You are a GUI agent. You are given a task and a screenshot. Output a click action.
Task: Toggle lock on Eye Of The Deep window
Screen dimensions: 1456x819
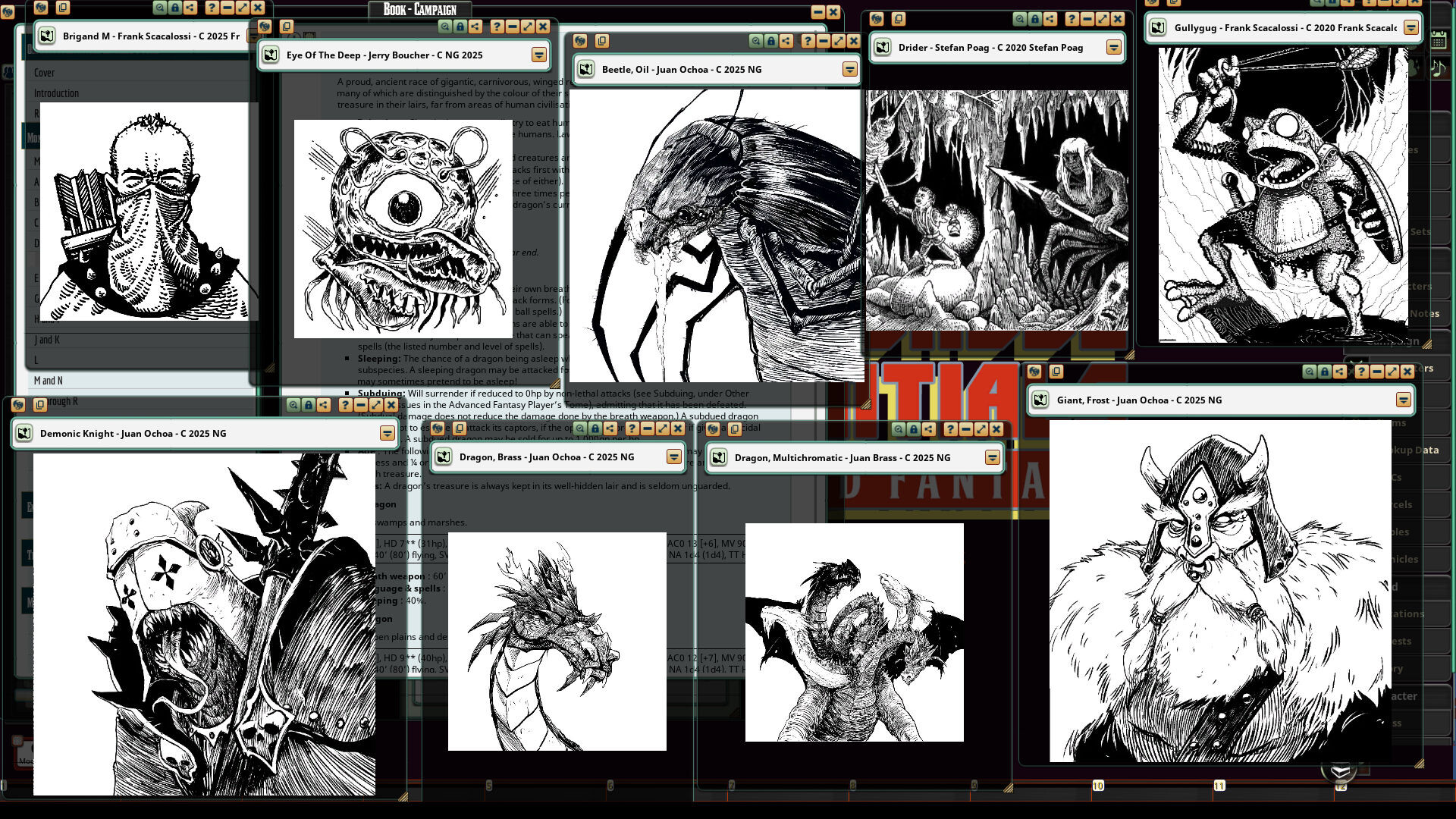[460, 27]
